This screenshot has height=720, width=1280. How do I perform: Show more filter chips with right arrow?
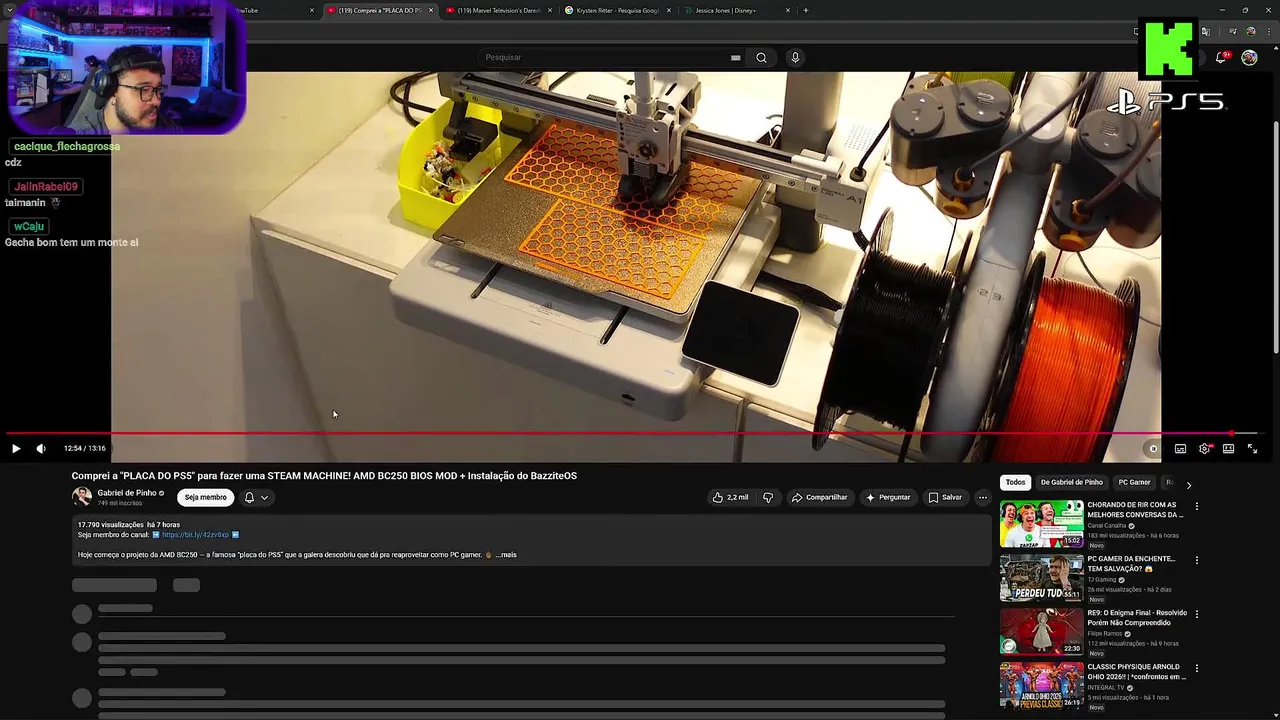click(1188, 484)
